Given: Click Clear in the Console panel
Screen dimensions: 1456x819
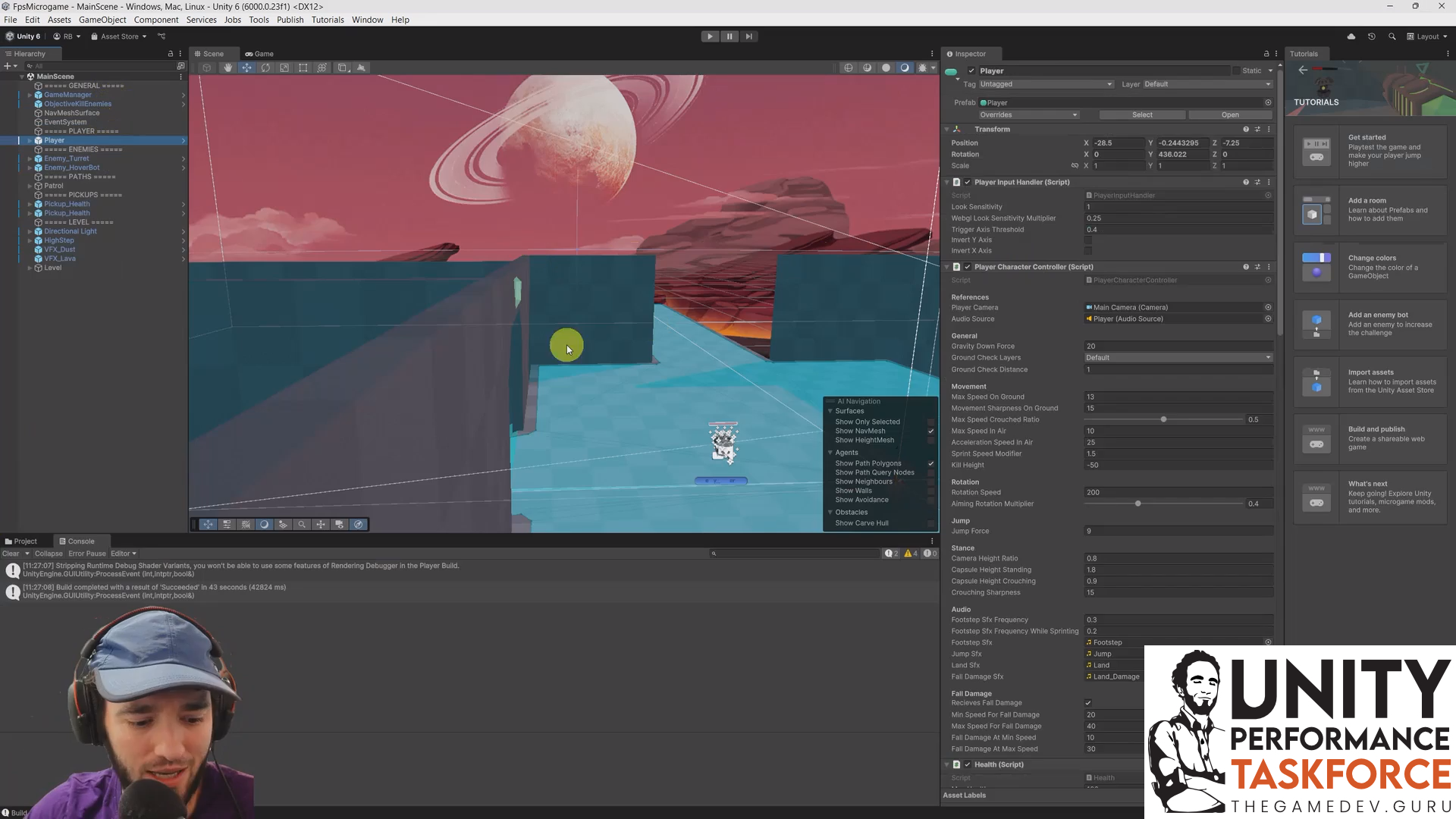Looking at the screenshot, I should 11,554.
